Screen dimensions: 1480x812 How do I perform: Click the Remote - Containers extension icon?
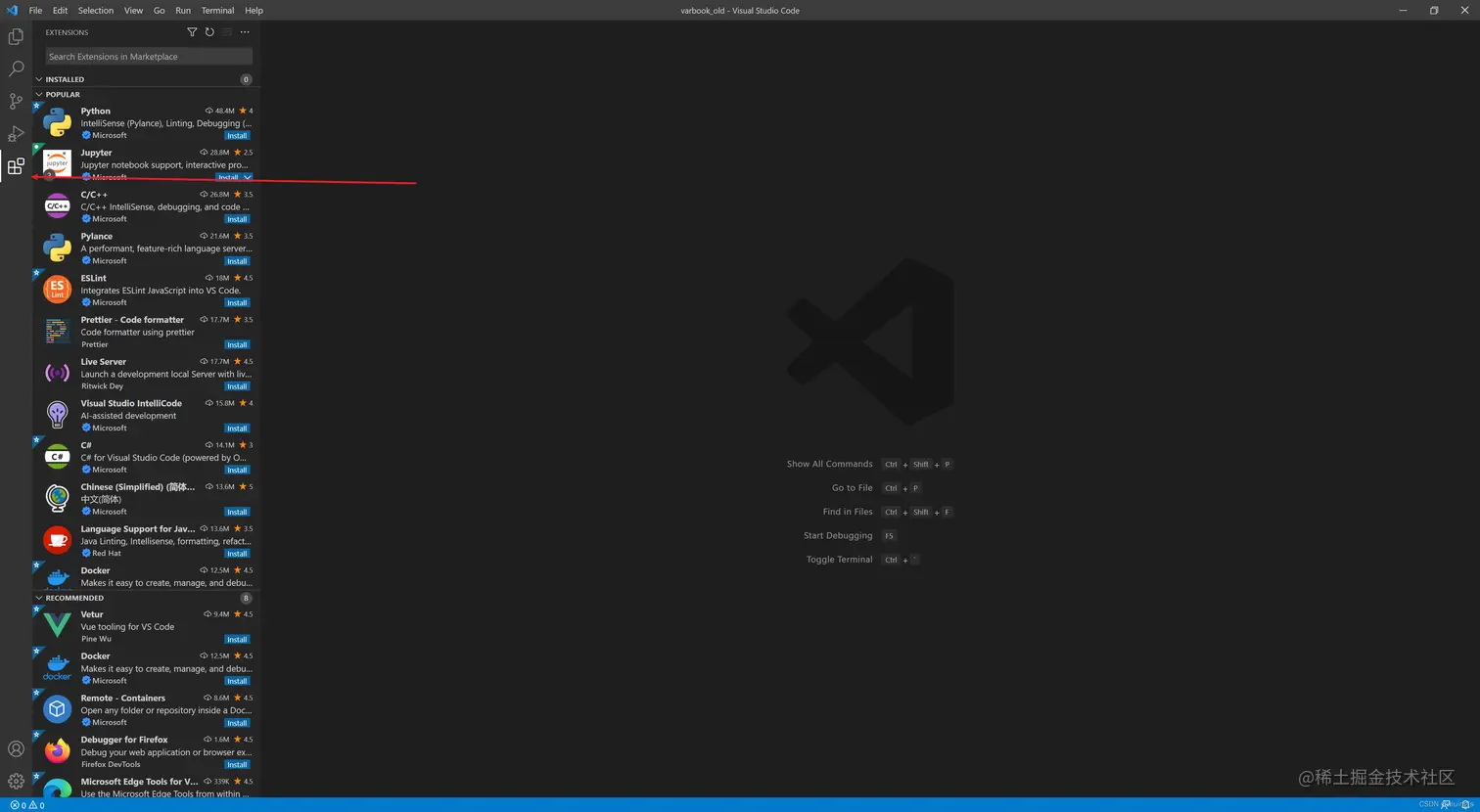[x=57, y=709]
